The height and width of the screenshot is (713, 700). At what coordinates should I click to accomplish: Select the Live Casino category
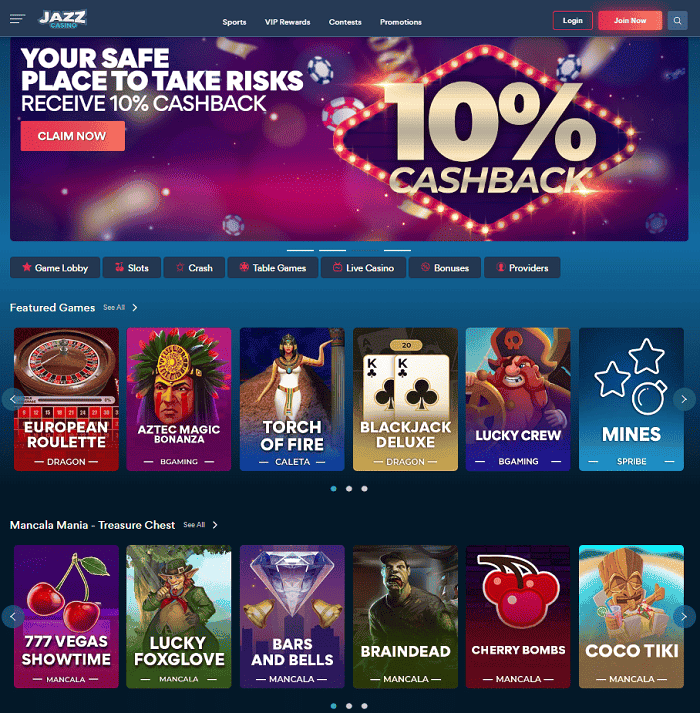click(363, 268)
